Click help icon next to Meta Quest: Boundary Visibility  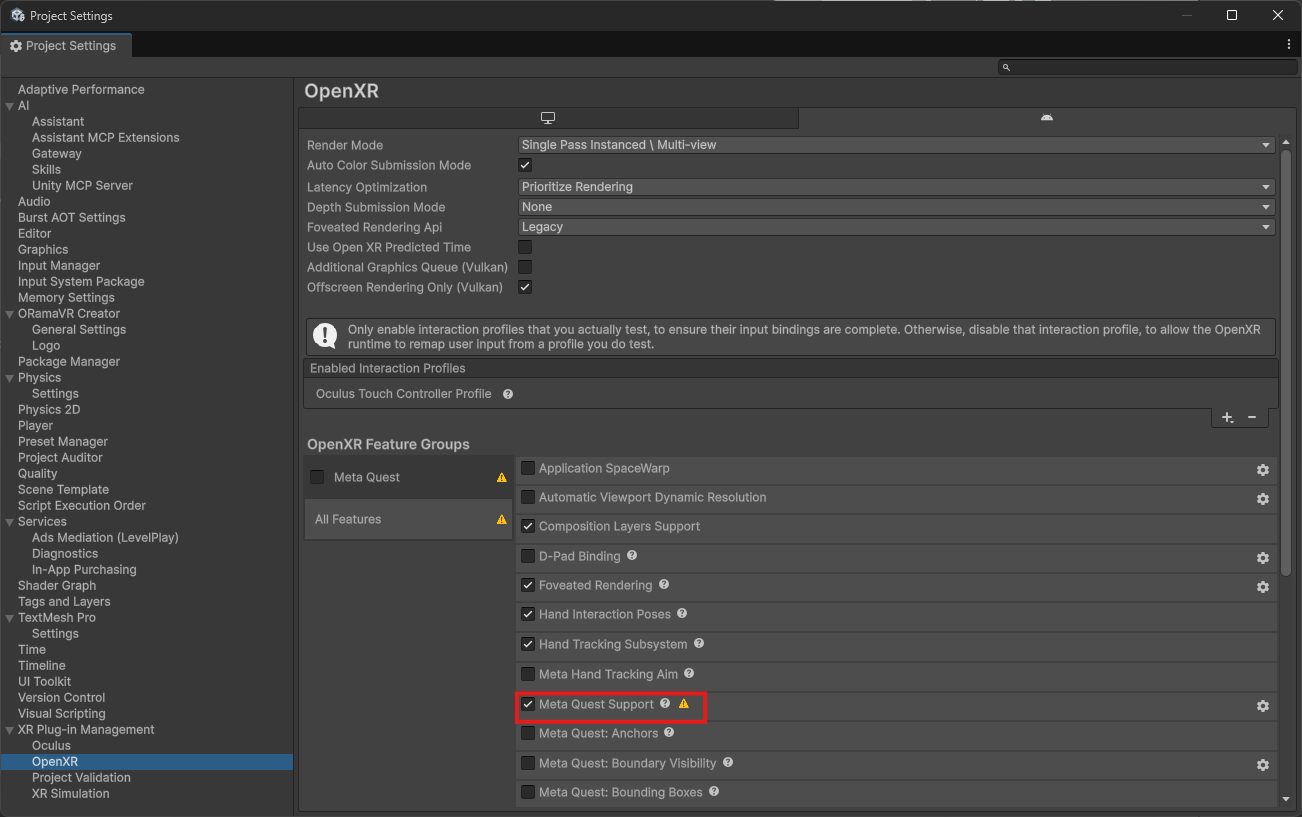[x=728, y=762]
